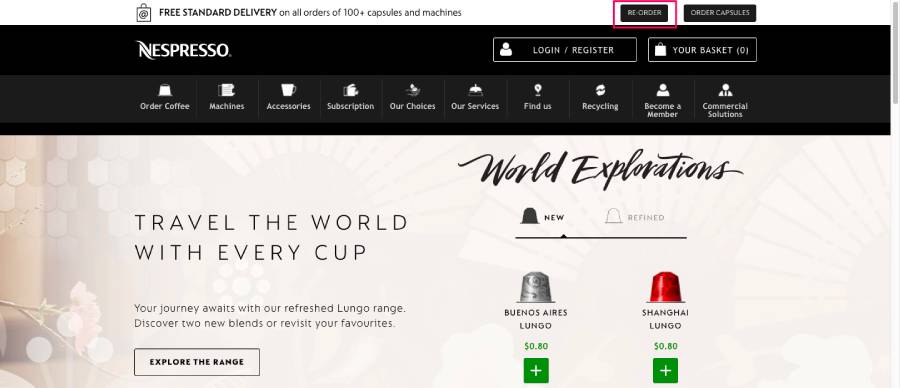Screen dimensions: 900x388
Task: Select the Accessories cup icon
Action: (288, 90)
